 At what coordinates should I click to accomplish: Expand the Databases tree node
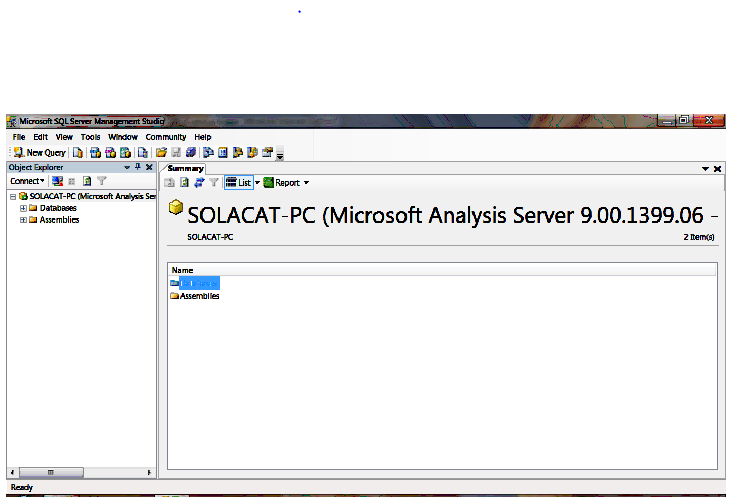(23, 208)
